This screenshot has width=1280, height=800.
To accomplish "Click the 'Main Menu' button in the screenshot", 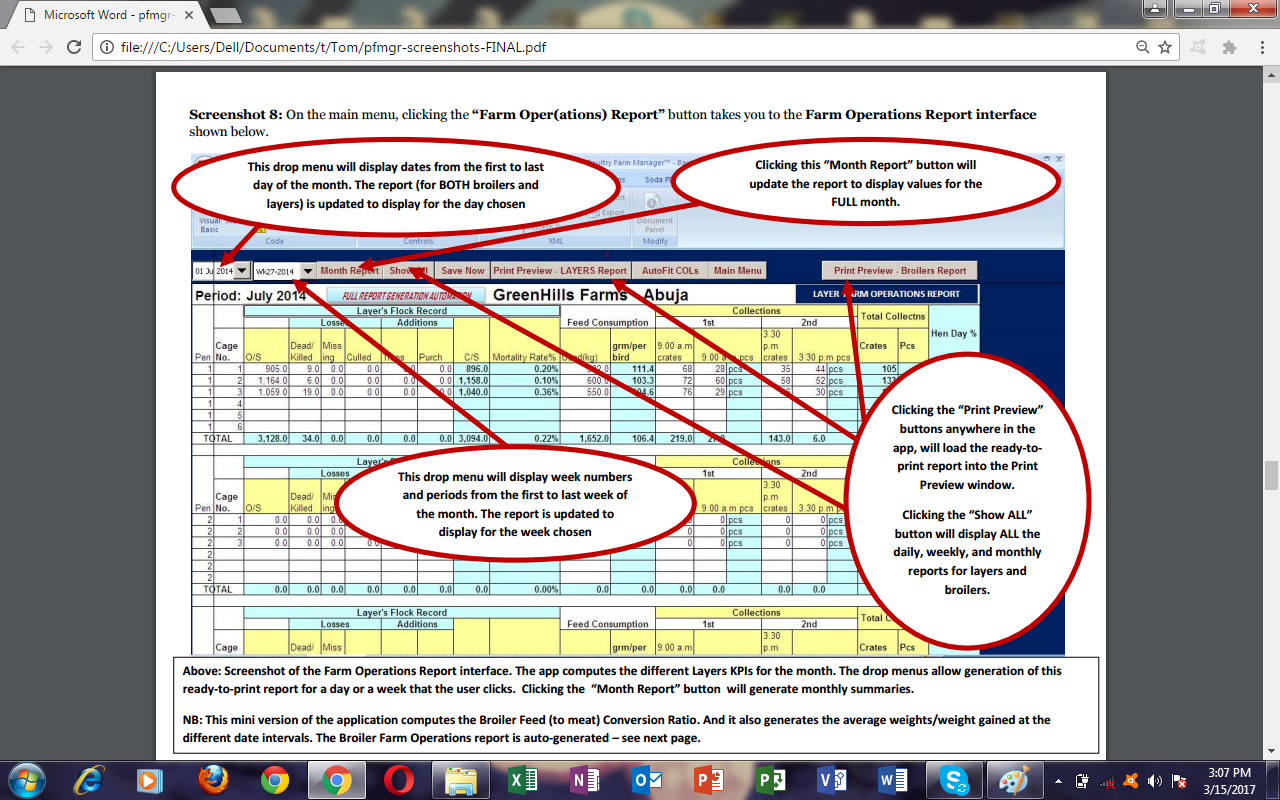I will [x=738, y=270].
